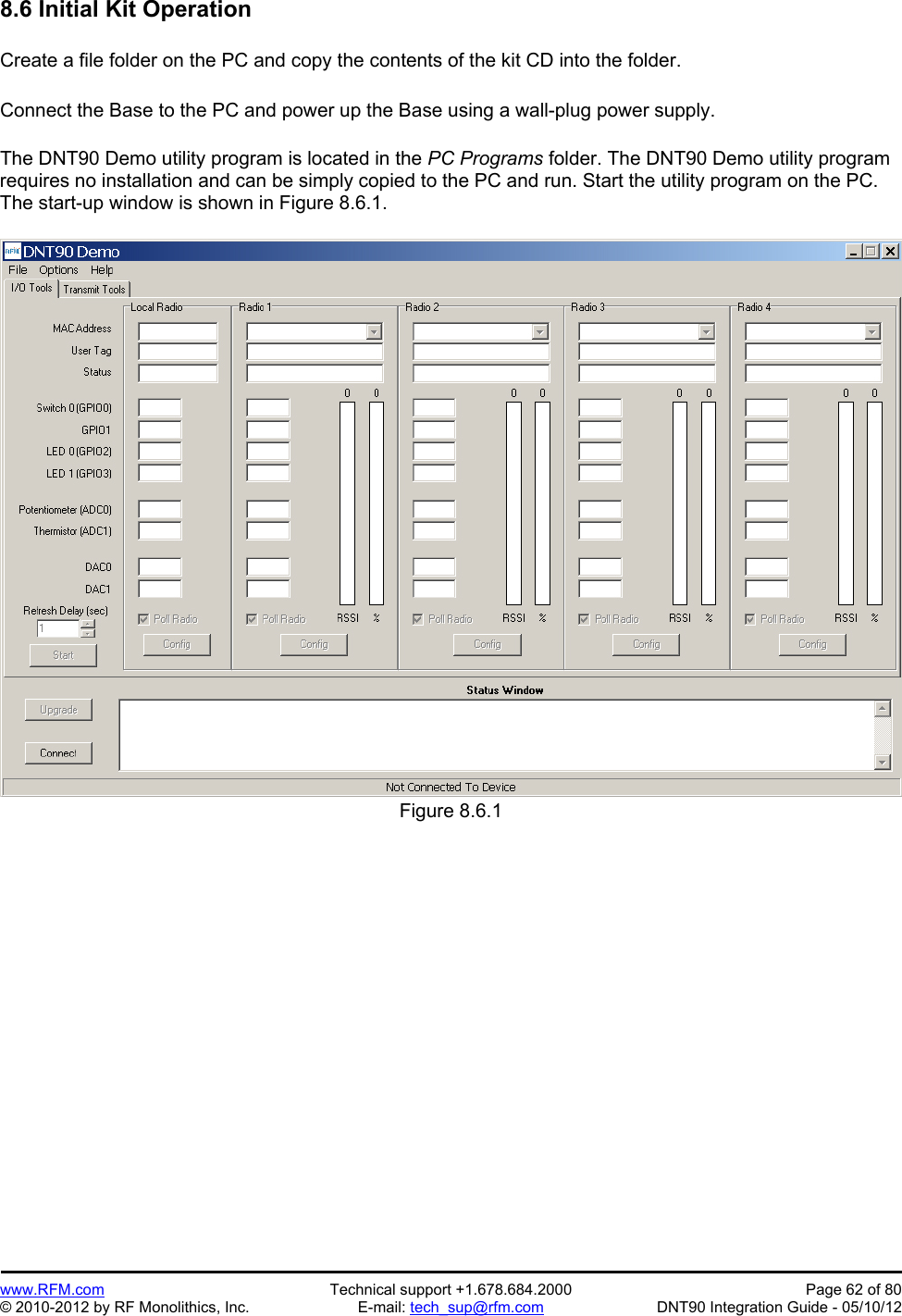902x1316 pixels.
Task: Decrease Refresh Delay with down spinner arrow
Action: coord(88,633)
